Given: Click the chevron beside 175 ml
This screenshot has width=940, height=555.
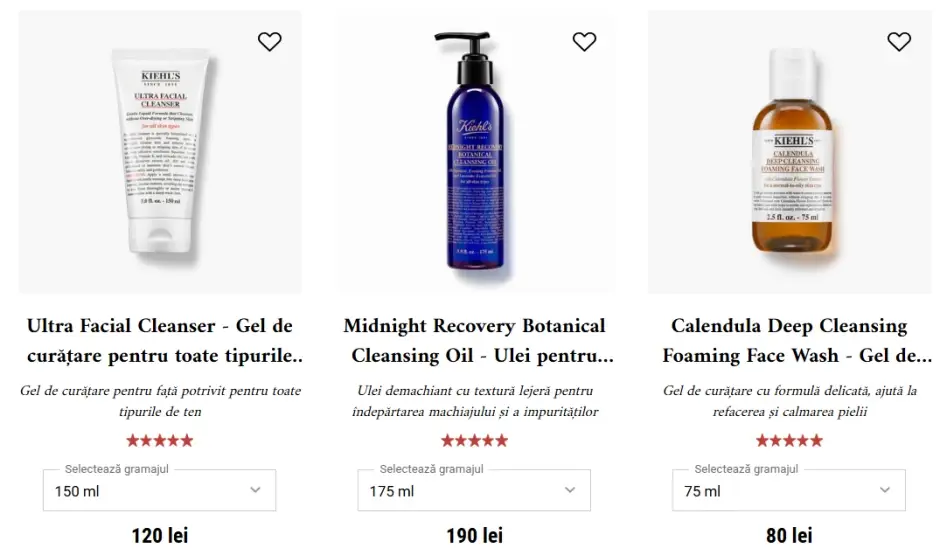Looking at the screenshot, I should tap(570, 490).
